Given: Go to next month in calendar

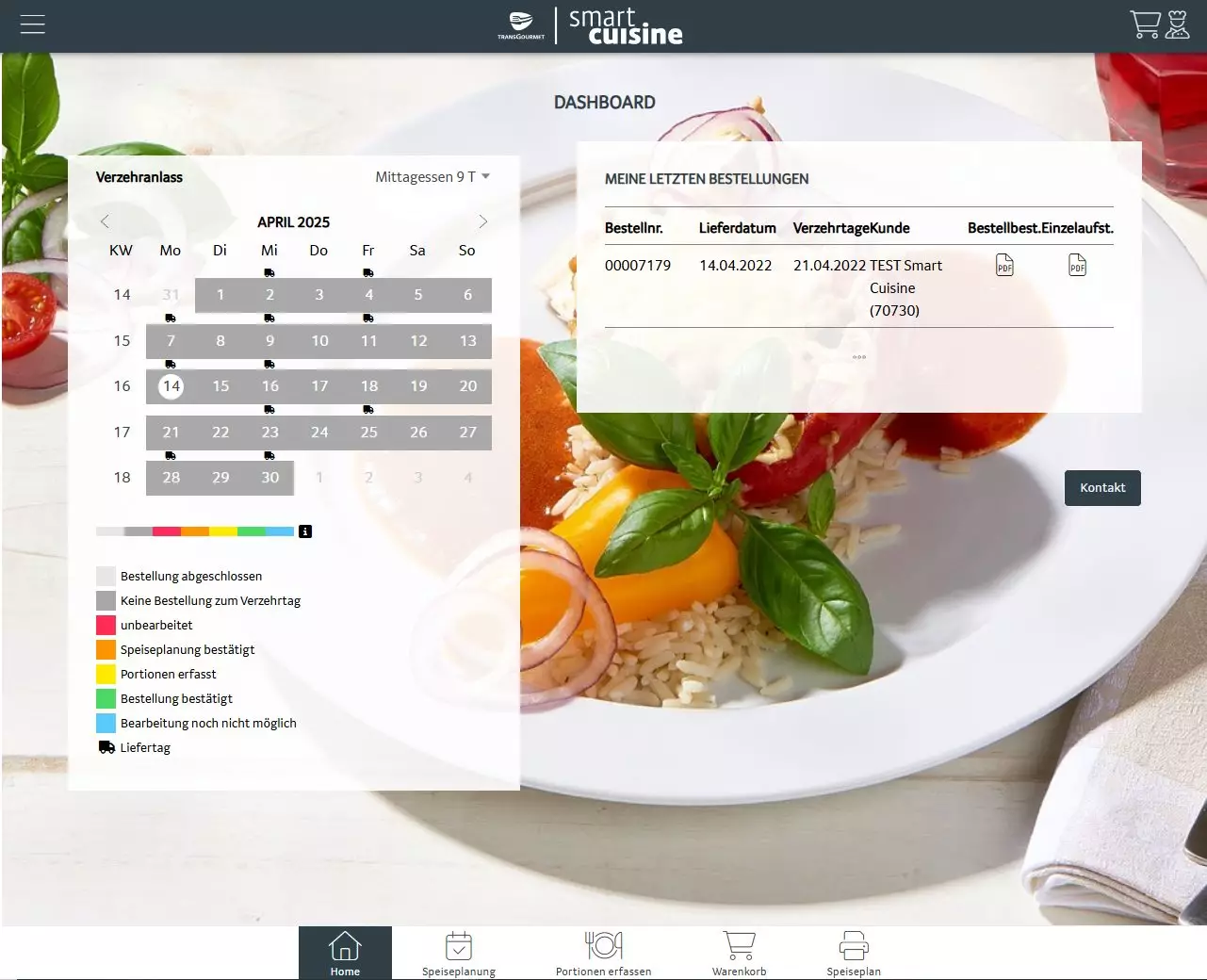Looking at the screenshot, I should coord(483,221).
